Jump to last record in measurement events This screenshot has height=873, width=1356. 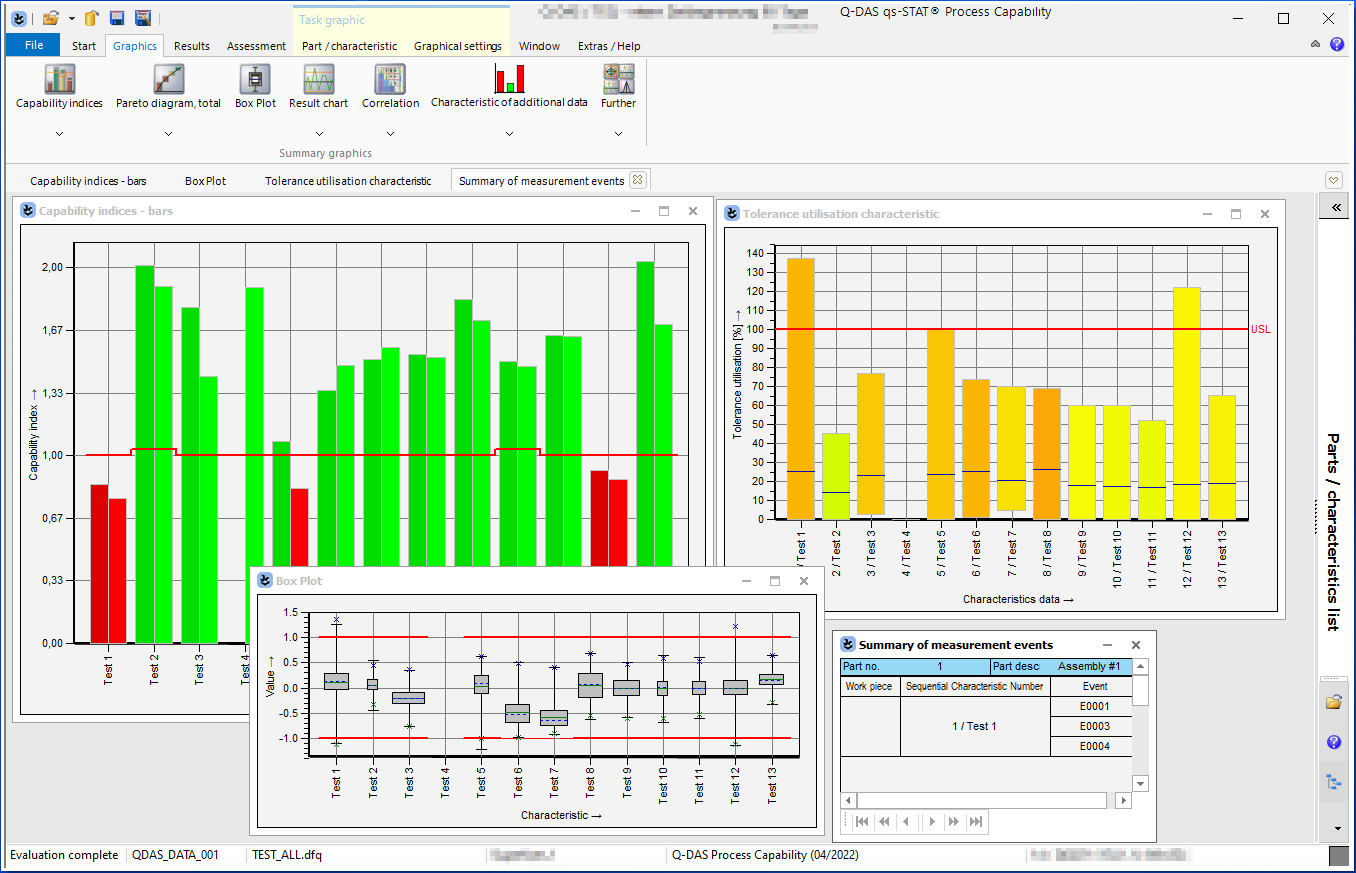(977, 821)
